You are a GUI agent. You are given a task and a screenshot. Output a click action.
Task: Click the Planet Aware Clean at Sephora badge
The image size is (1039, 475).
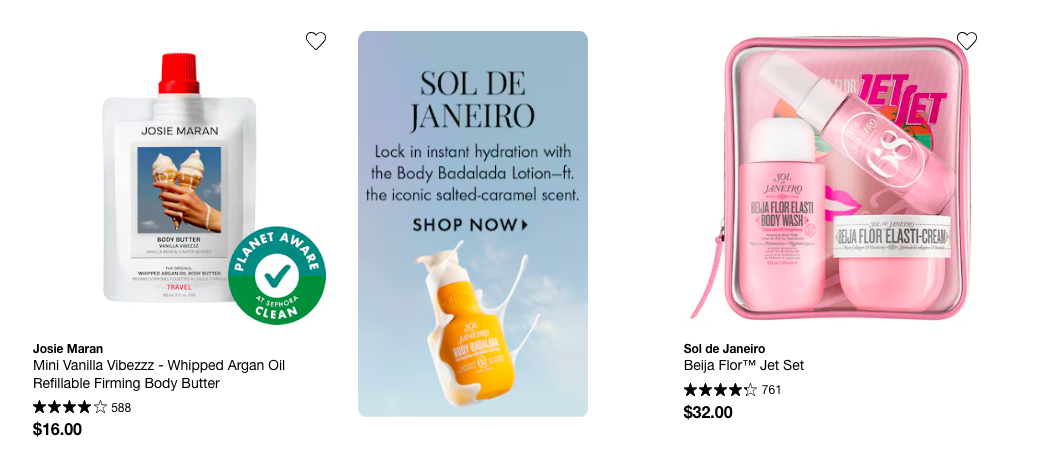point(277,276)
